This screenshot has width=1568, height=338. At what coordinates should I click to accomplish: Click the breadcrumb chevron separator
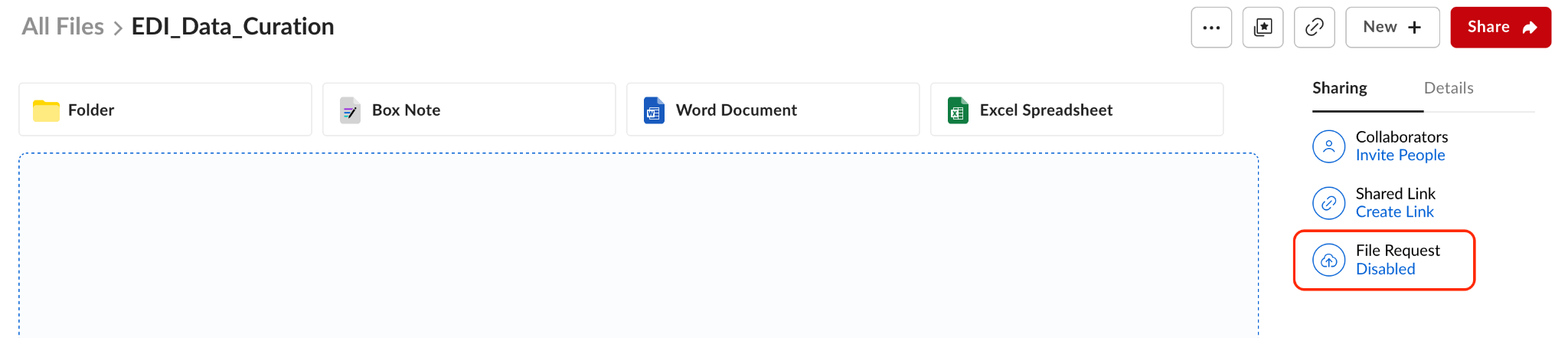(x=118, y=28)
